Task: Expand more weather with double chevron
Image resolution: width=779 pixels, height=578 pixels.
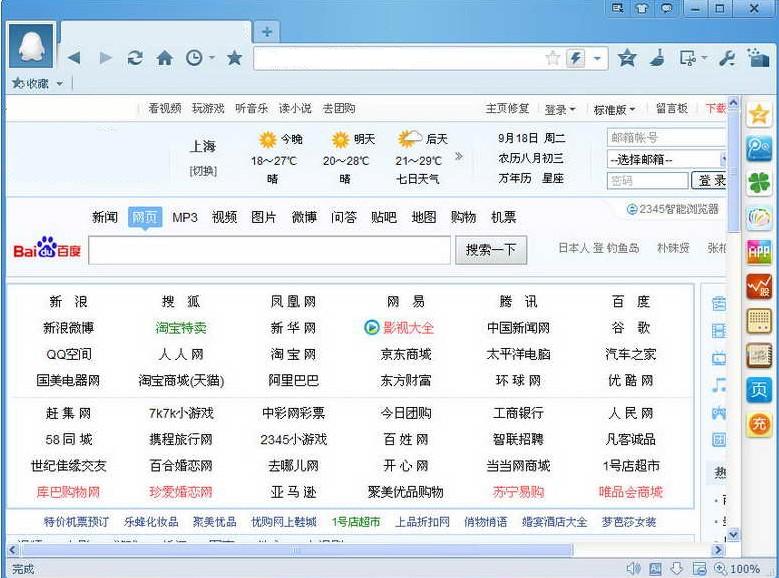Action: (x=459, y=157)
